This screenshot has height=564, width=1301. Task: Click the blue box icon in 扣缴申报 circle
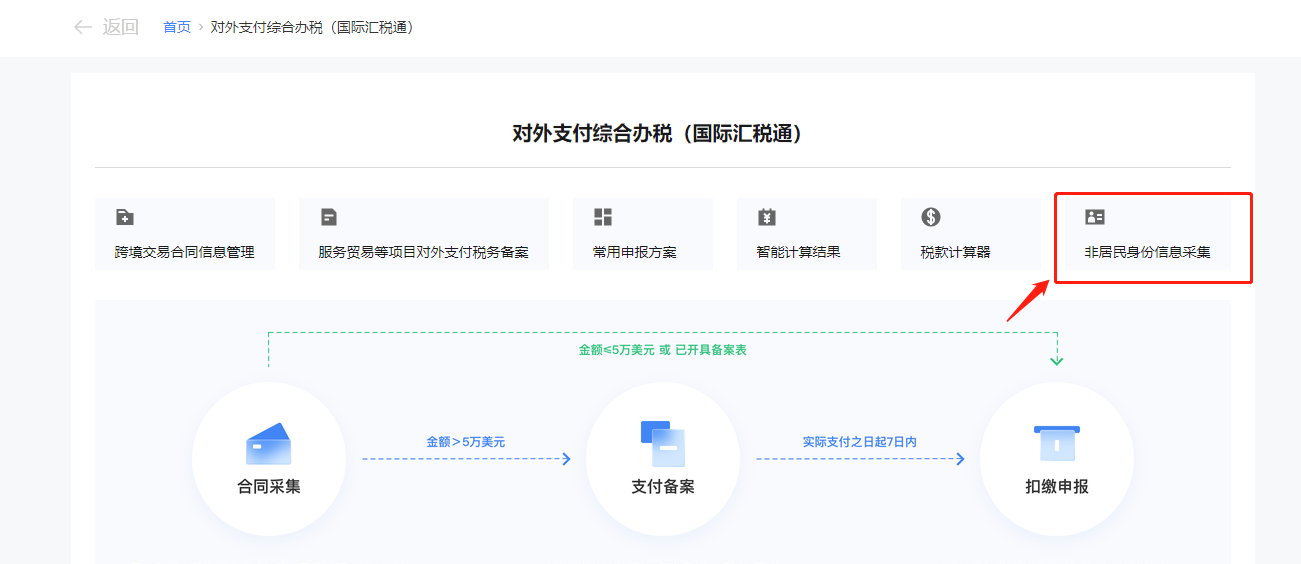(1056, 443)
